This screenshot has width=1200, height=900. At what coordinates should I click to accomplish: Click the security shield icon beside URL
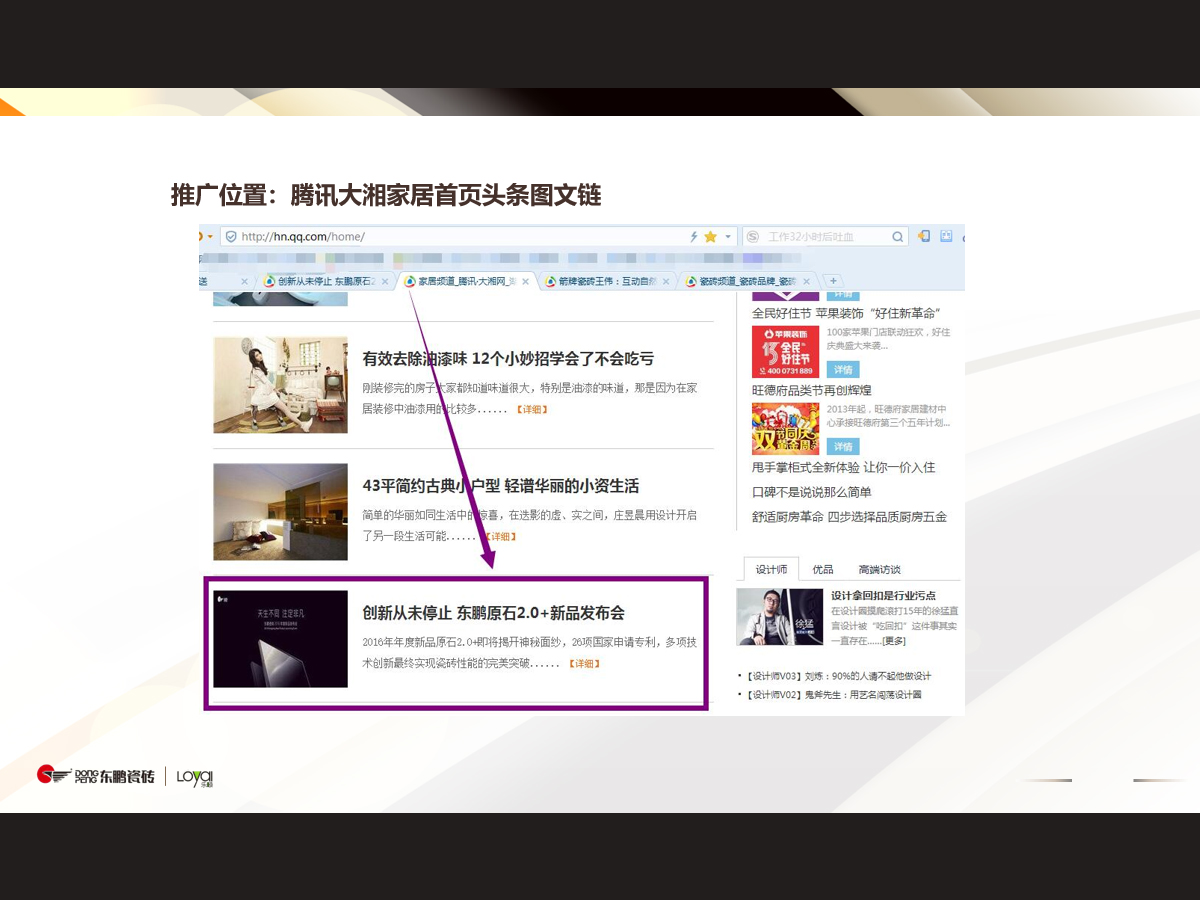point(231,237)
